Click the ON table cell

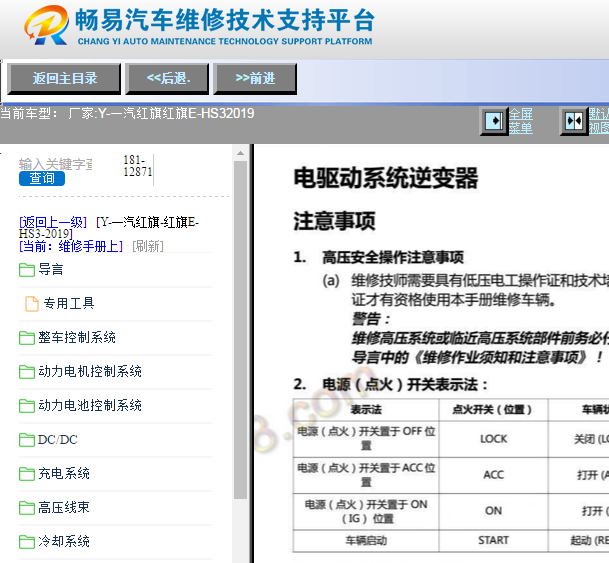click(x=493, y=511)
